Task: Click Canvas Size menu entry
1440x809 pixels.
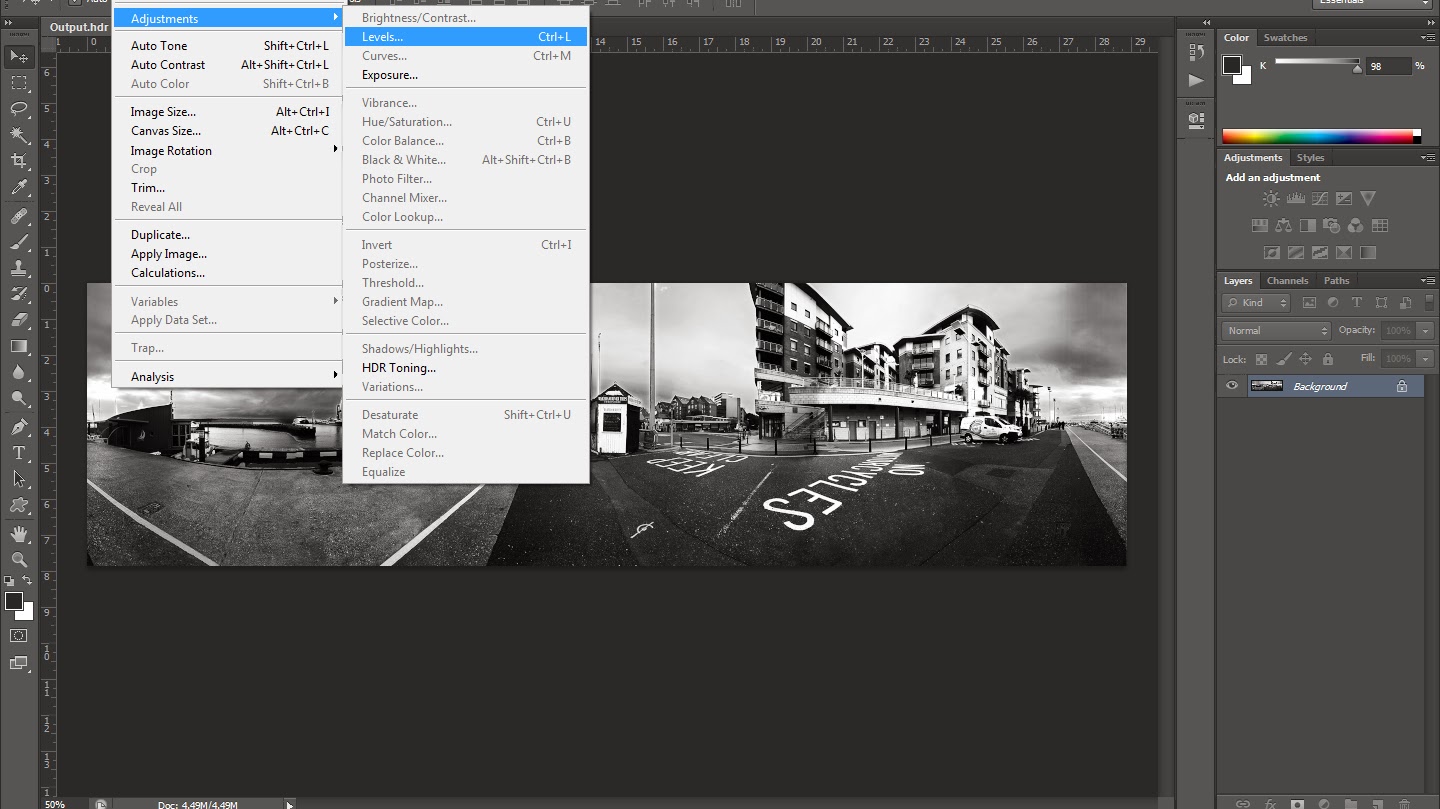Action: [x=228, y=131]
